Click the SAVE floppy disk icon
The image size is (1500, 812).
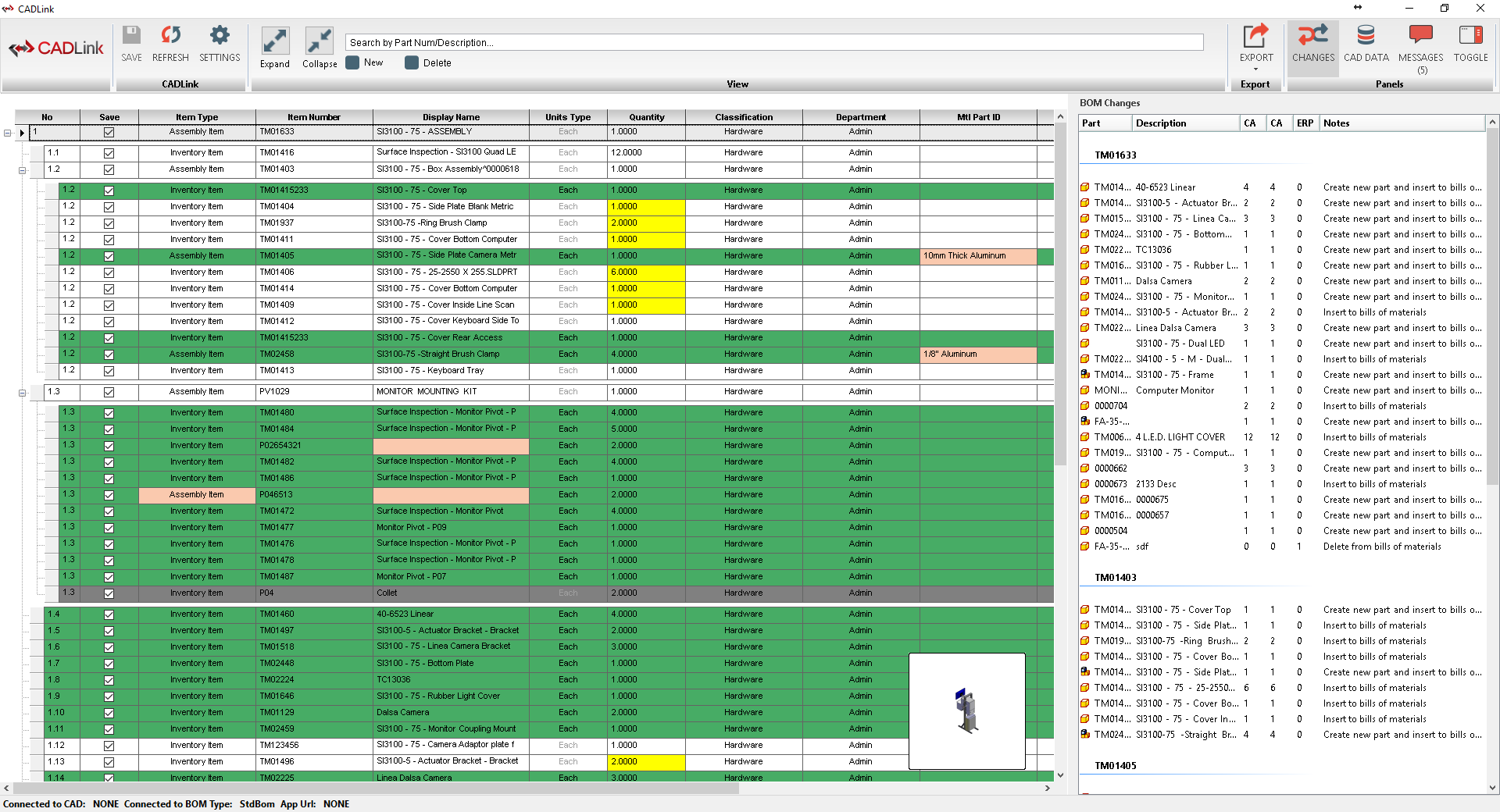[x=131, y=35]
